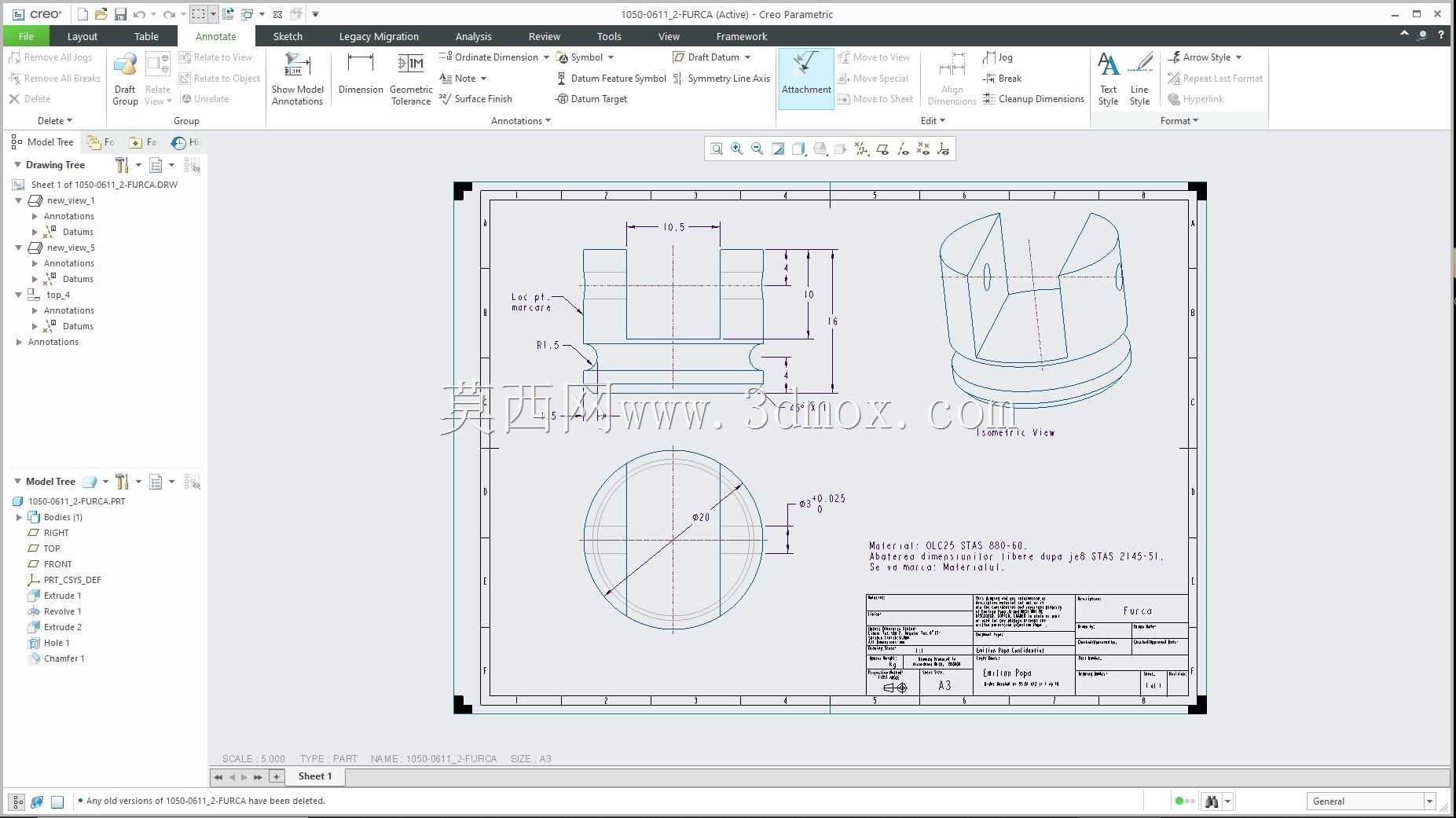
Task: Open the Symbol dropdown
Action: [x=611, y=57]
